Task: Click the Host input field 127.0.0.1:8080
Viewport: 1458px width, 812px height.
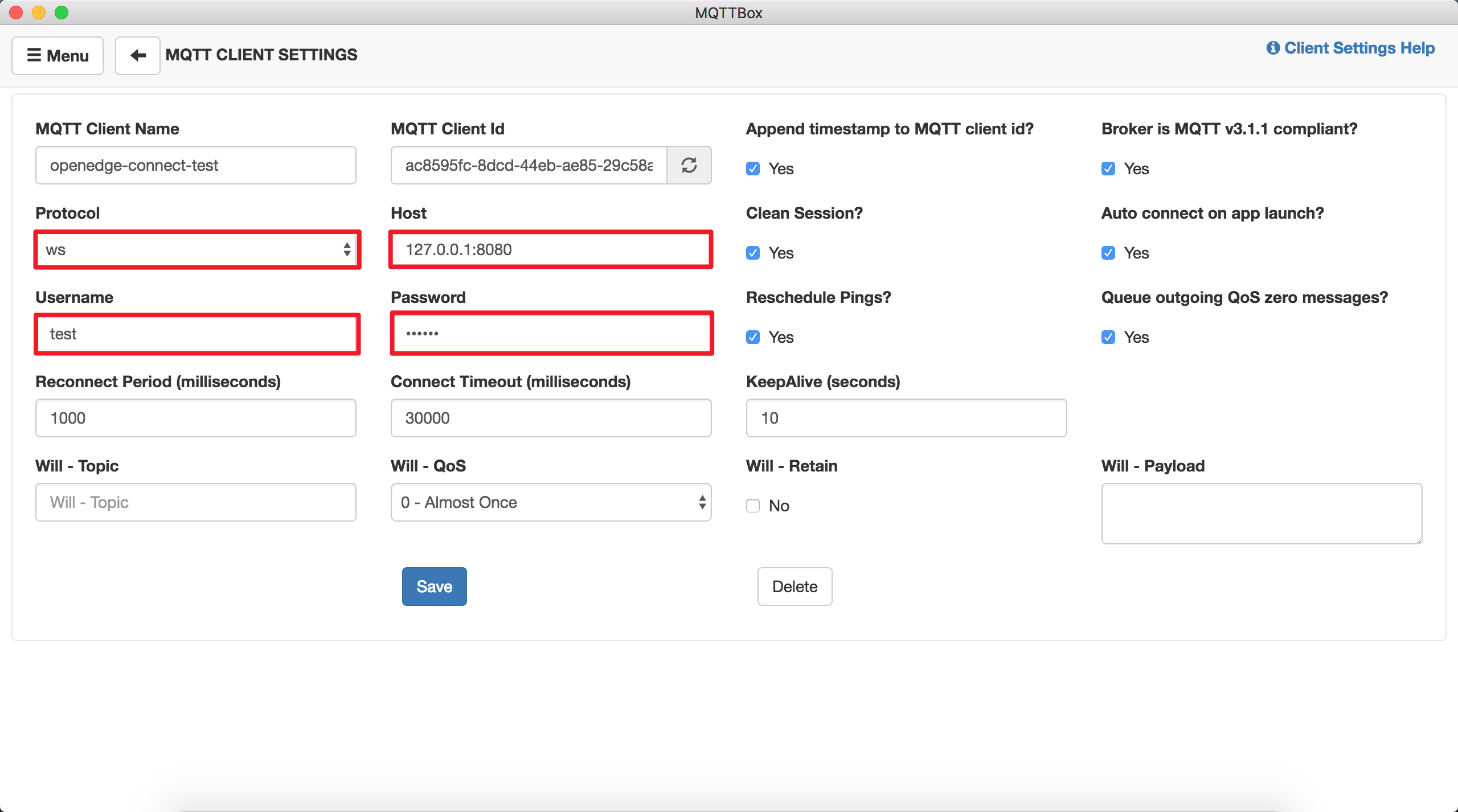Action: 551,250
